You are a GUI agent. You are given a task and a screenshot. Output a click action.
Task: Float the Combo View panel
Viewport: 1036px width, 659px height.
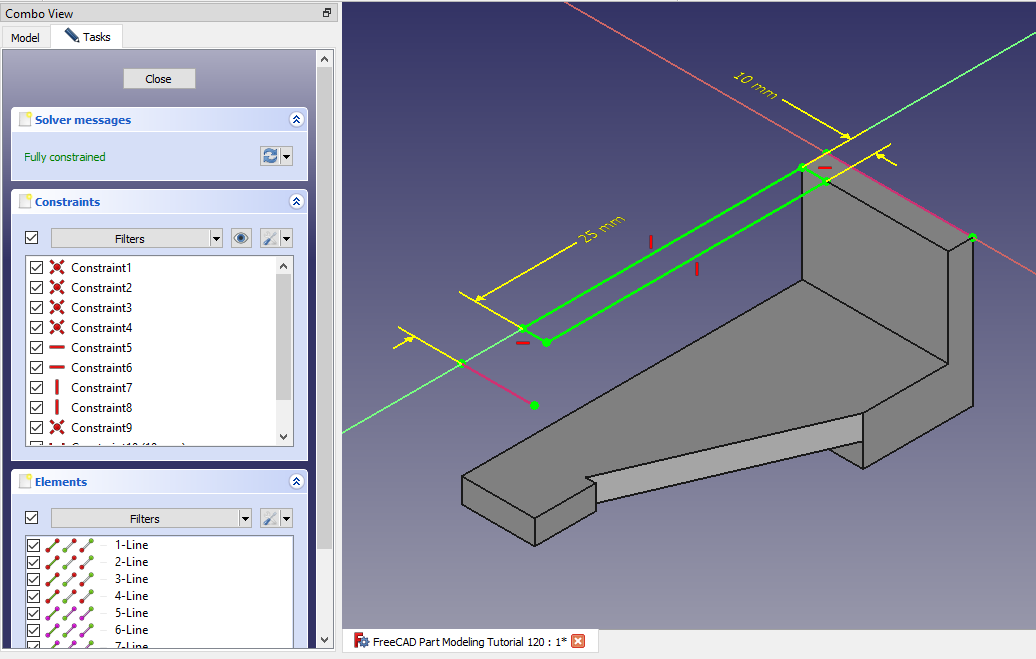pyautogui.click(x=327, y=13)
